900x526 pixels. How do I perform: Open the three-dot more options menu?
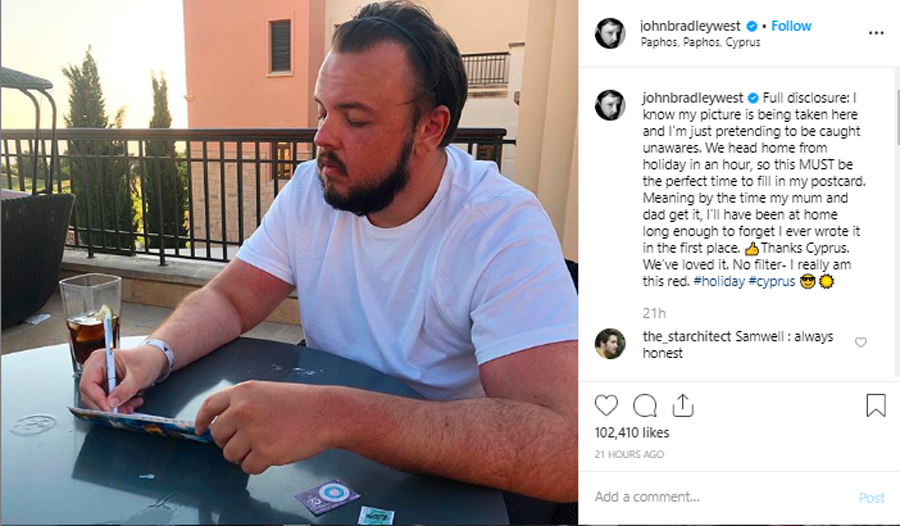[x=876, y=33]
